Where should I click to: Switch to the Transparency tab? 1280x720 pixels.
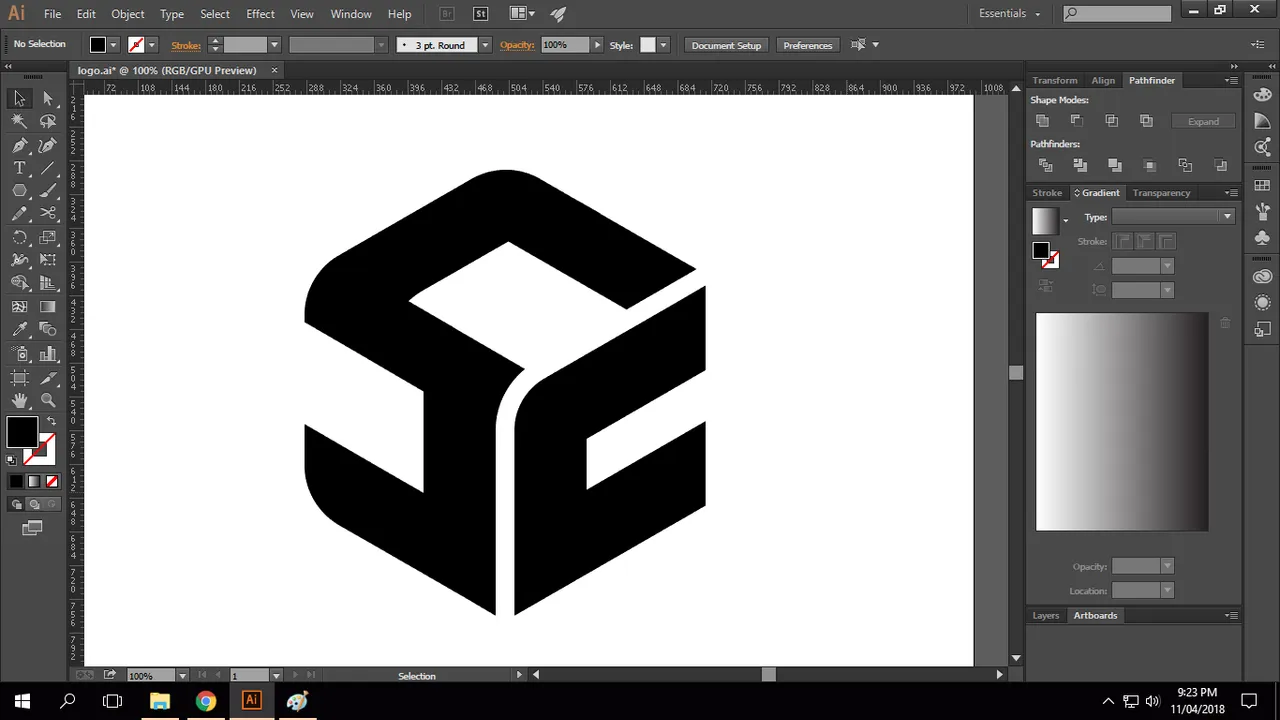1161,193
